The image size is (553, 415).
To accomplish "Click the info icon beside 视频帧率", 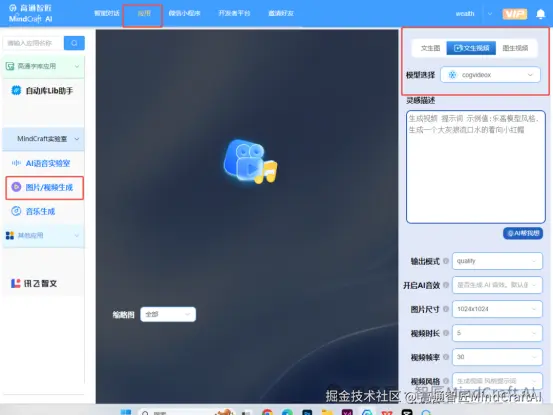I will [446, 357].
